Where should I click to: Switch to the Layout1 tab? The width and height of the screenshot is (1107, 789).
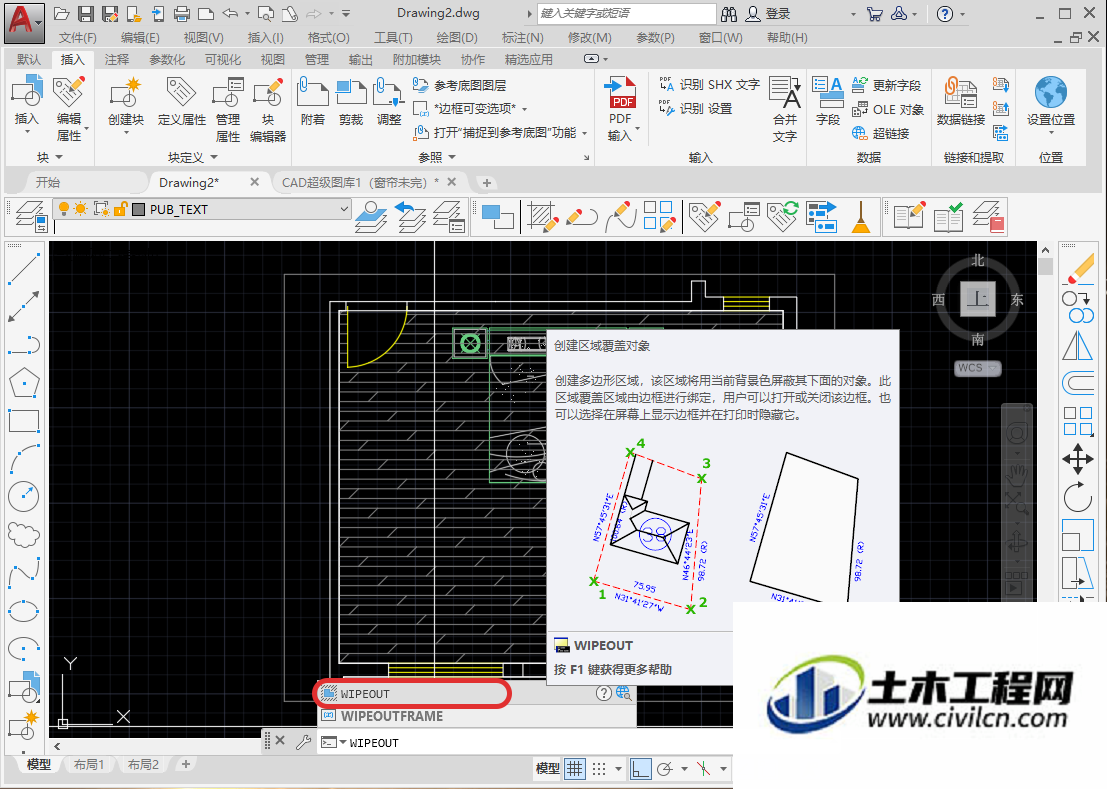(89, 764)
